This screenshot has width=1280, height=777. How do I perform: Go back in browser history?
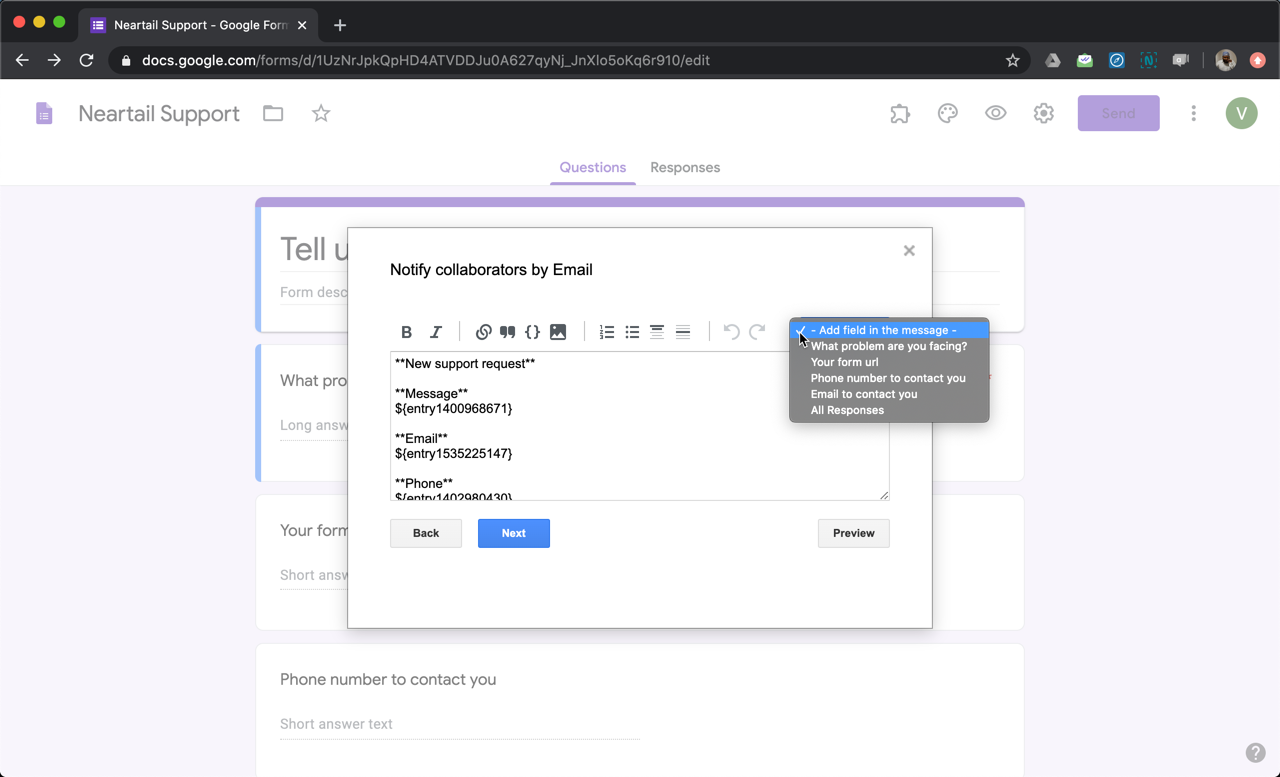[22, 60]
